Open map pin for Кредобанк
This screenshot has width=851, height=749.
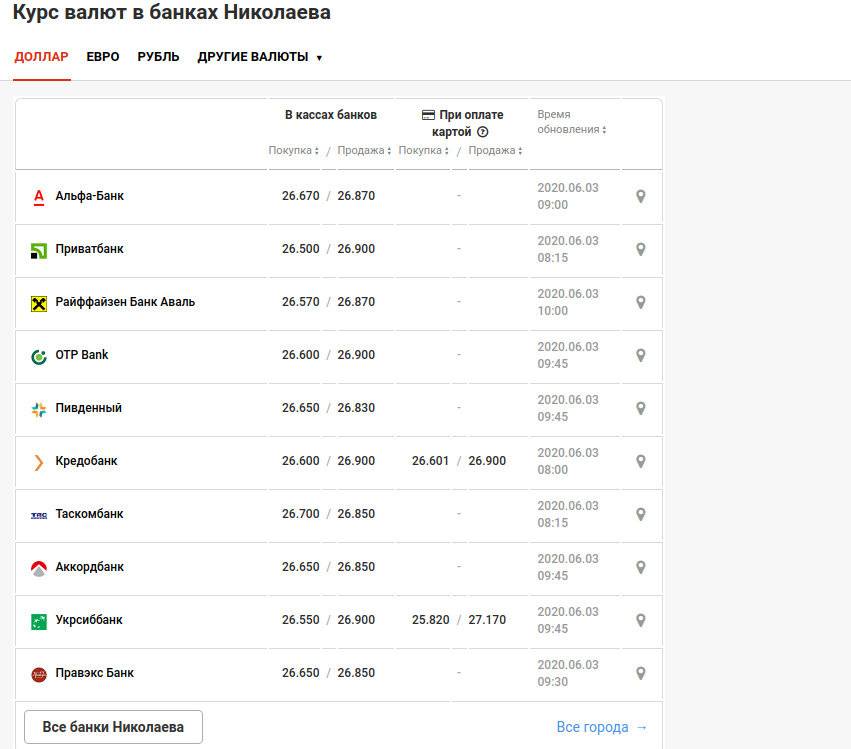(x=640, y=461)
